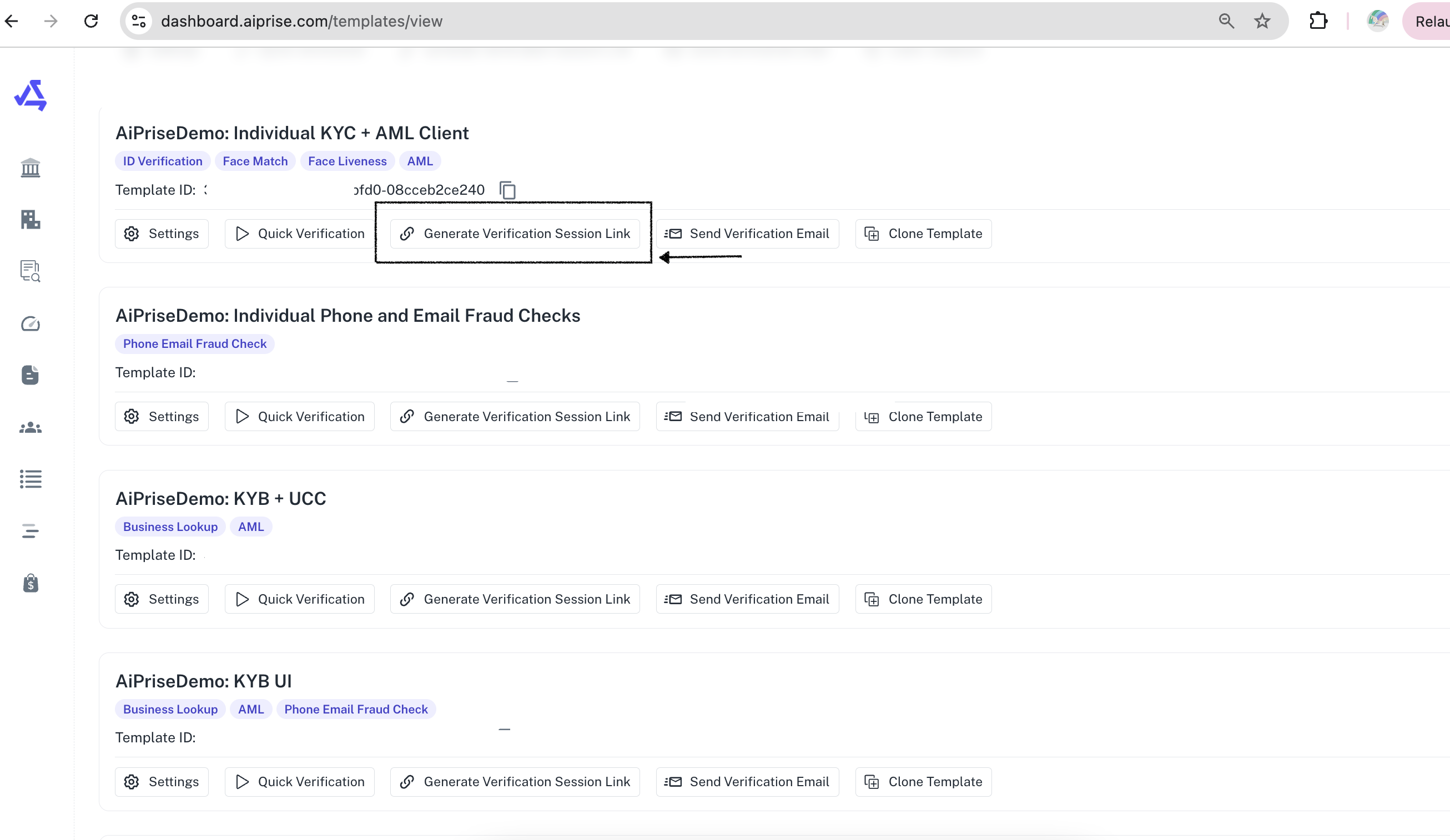
Task: Click the AiPriseDemo: KYB UI title
Action: [x=204, y=681]
